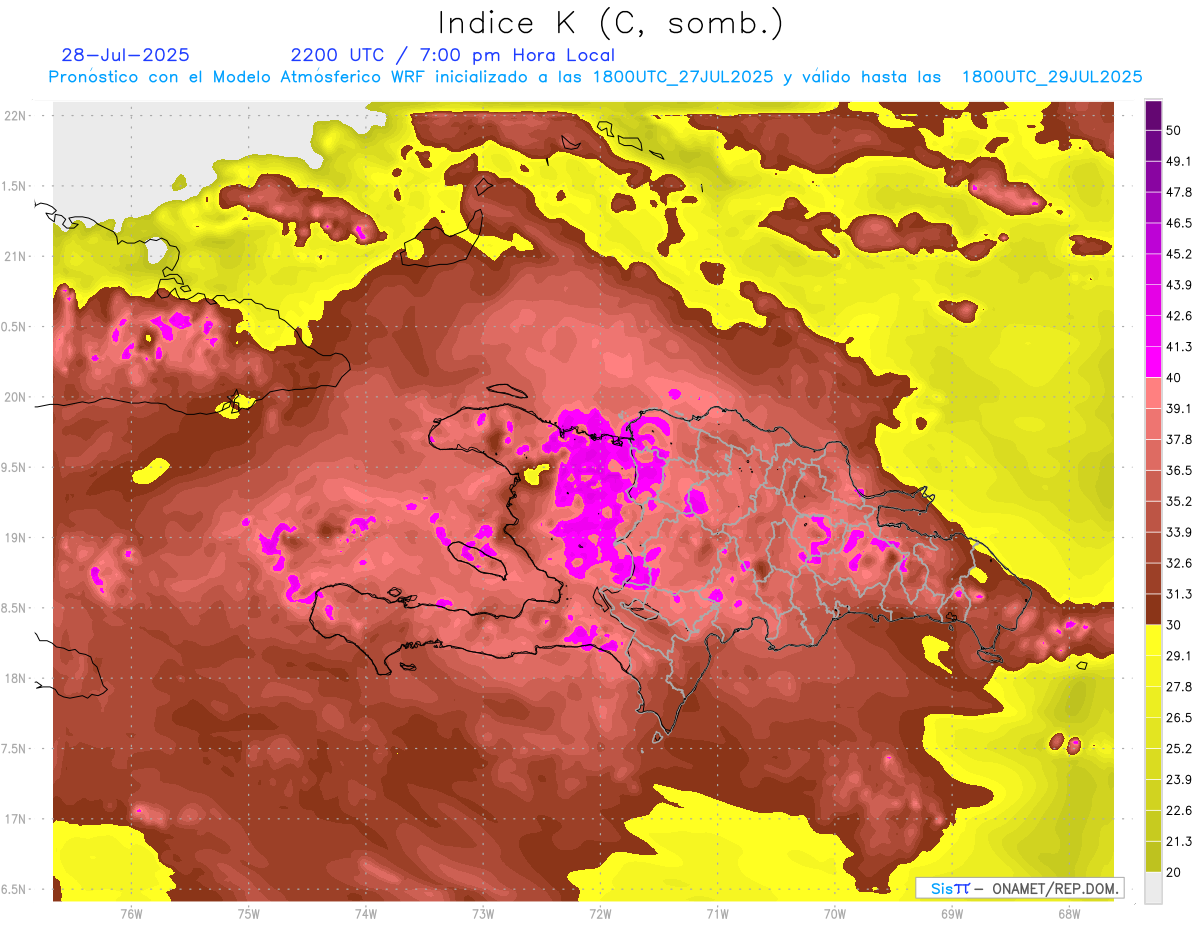
Task: Pick the magenta swatch between 40 and 41.3
Action: (x=1153, y=362)
